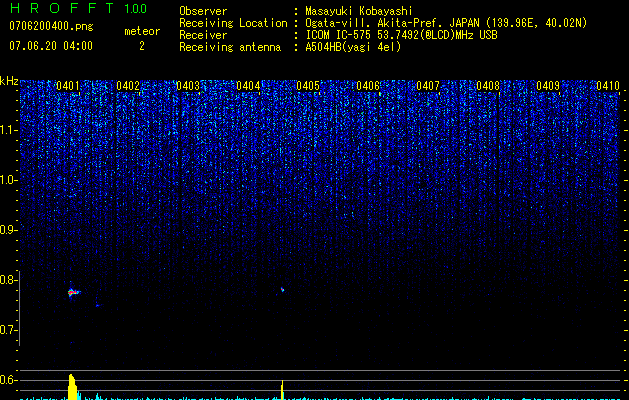Click the 0403 time marker

point(188,86)
